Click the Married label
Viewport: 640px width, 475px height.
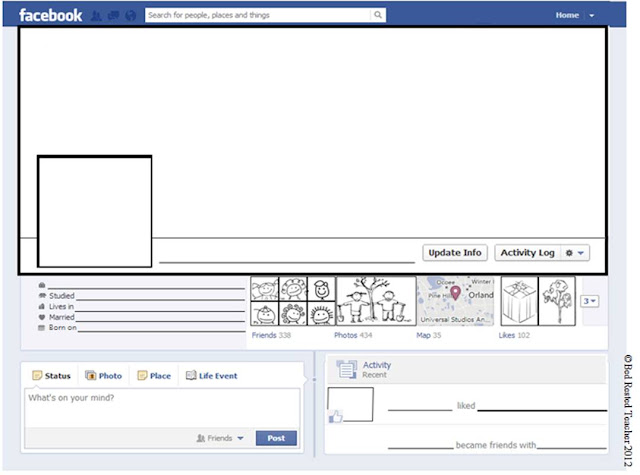tap(62, 317)
